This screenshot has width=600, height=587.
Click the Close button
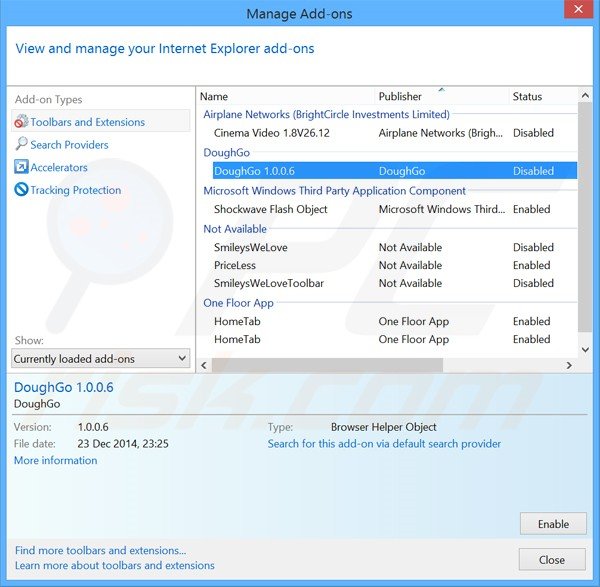(552, 559)
